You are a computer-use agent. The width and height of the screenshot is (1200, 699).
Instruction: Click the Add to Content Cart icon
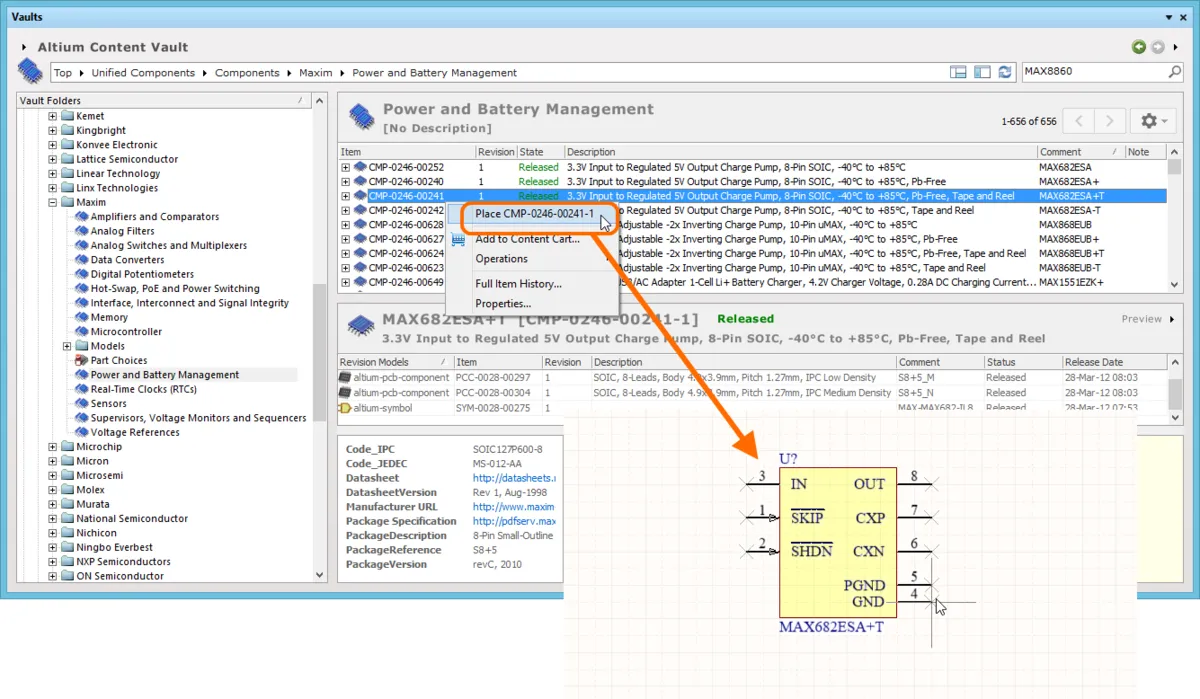[x=459, y=239]
